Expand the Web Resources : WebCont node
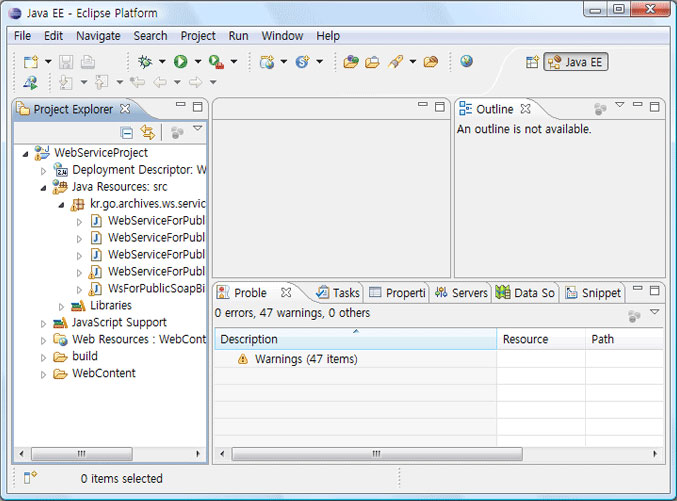Viewport: 677px width, 501px height. click(43, 340)
